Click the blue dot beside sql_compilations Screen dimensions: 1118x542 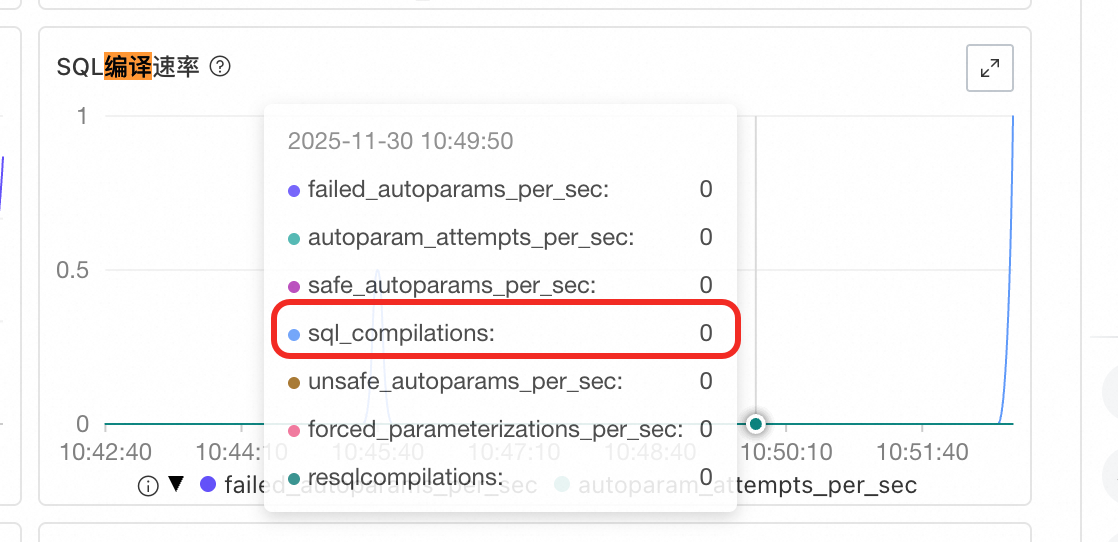pos(294,334)
